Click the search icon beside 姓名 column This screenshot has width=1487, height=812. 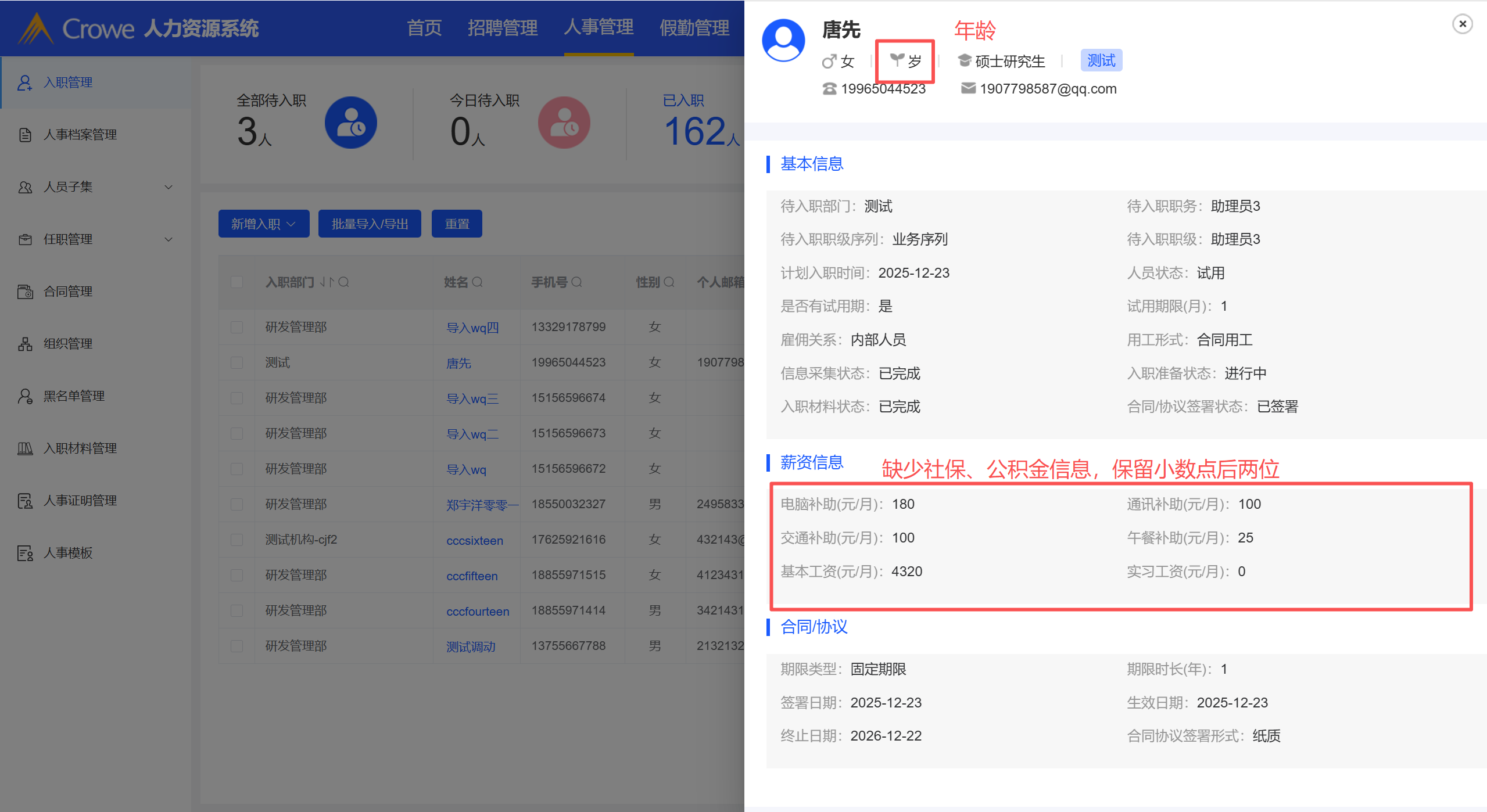point(478,282)
